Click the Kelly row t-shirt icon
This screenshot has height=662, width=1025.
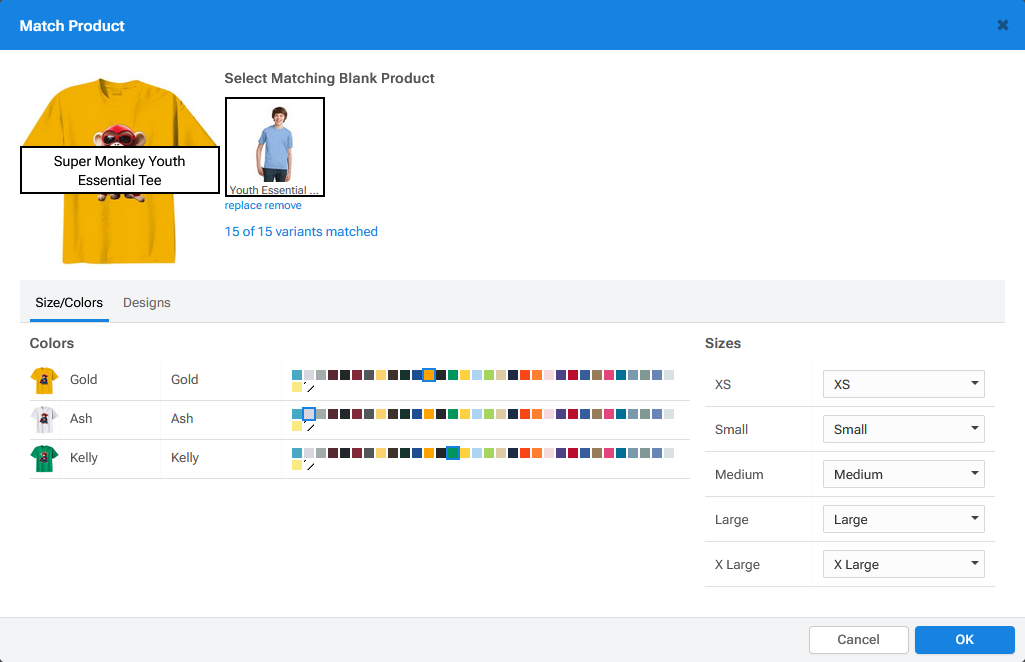(x=44, y=458)
